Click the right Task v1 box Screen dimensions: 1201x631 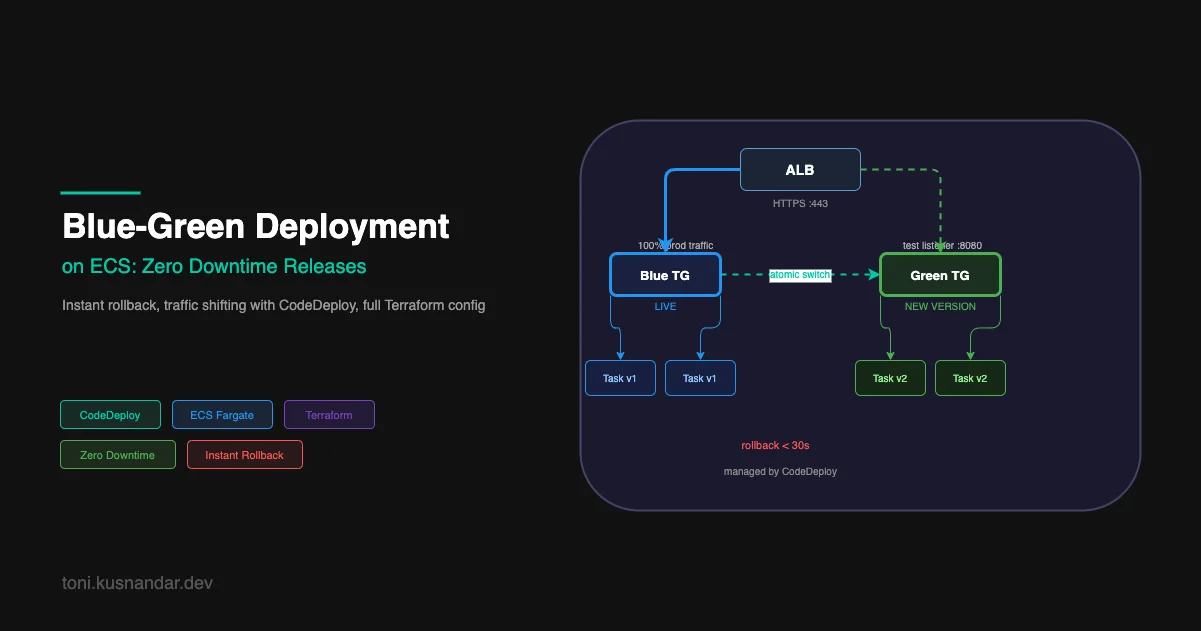click(x=700, y=378)
